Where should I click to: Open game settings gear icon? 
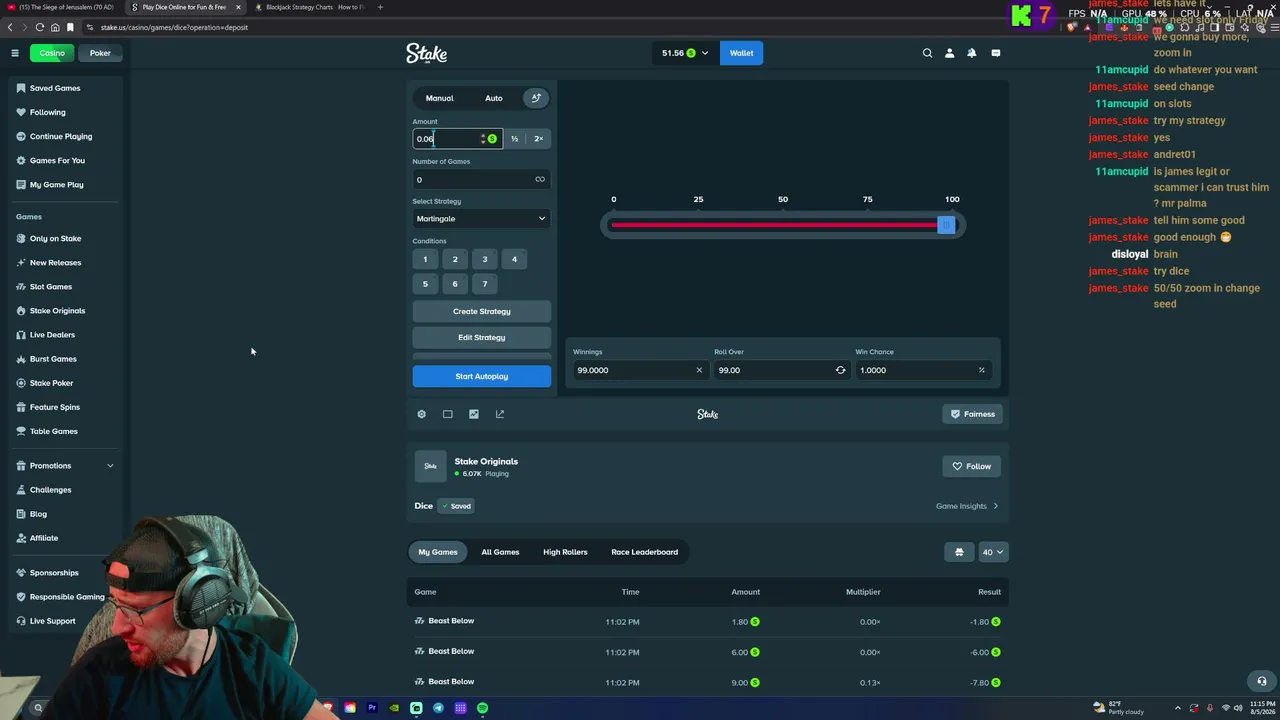click(421, 414)
